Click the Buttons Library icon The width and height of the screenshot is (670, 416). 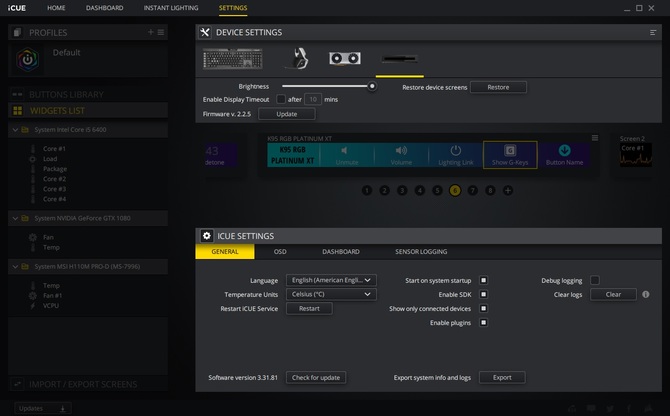pyautogui.click(x=18, y=94)
